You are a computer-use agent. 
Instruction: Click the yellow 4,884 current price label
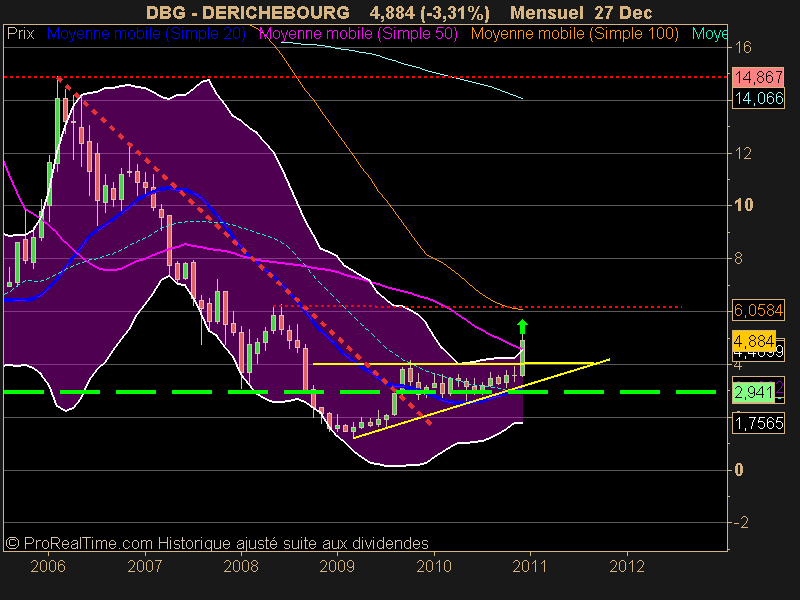pyautogui.click(x=754, y=340)
